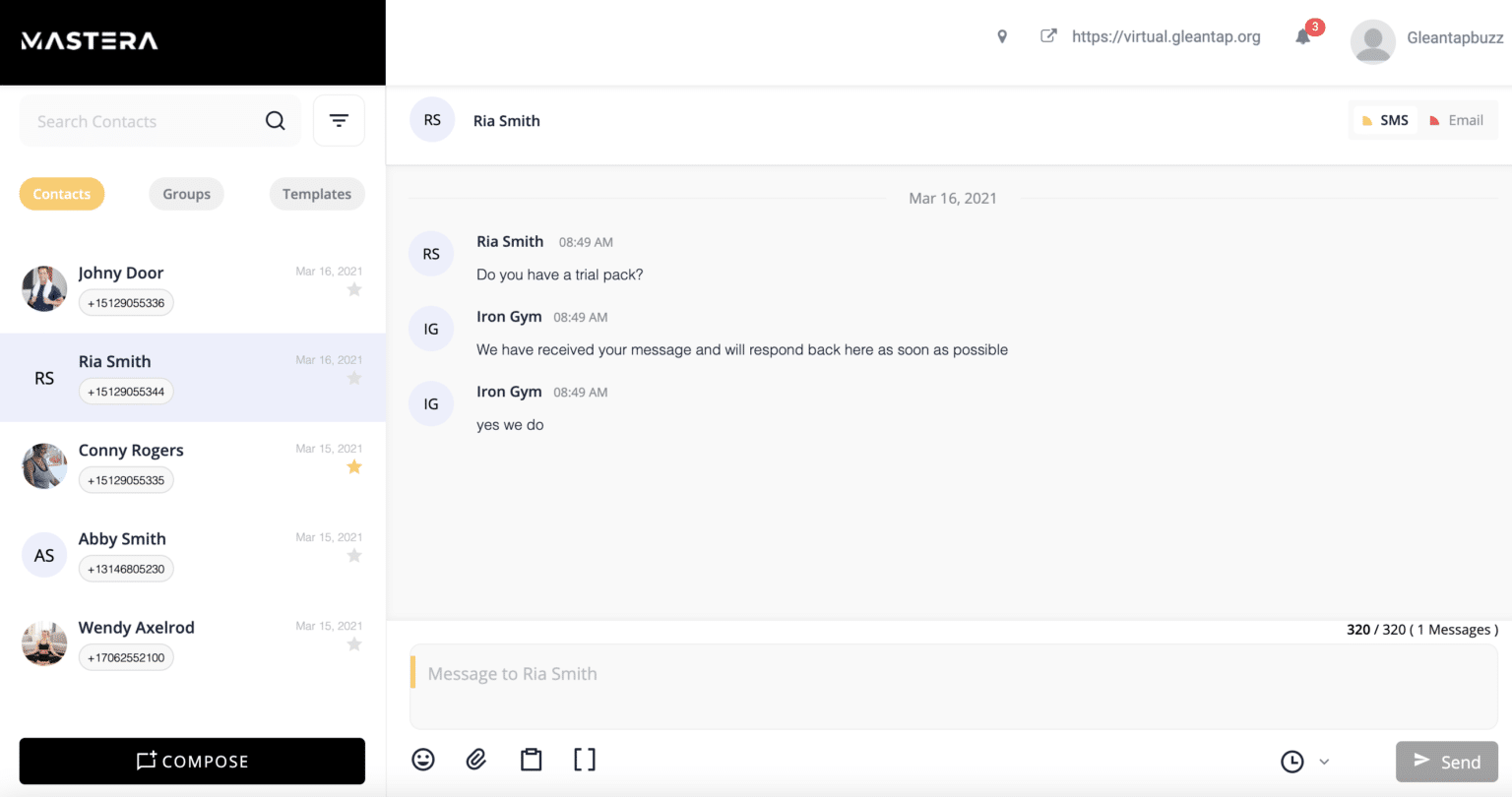Open the Templates tab
Viewport: 1512px width, 797px height.
(316, 194)
